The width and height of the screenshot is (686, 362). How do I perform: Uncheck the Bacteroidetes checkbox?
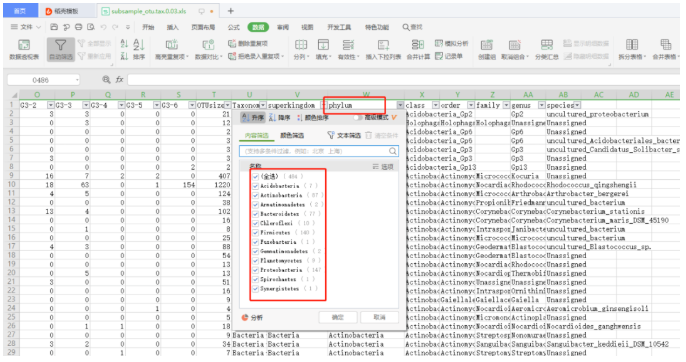tap(256, 214)
